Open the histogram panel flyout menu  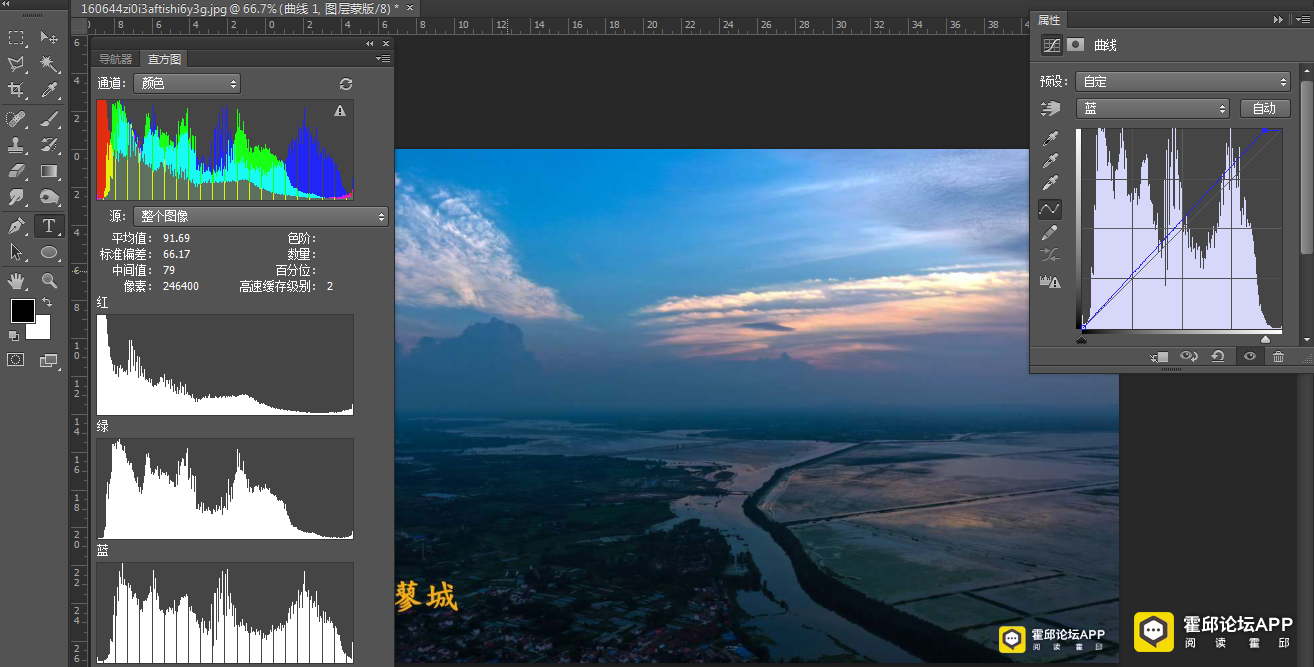383,59
